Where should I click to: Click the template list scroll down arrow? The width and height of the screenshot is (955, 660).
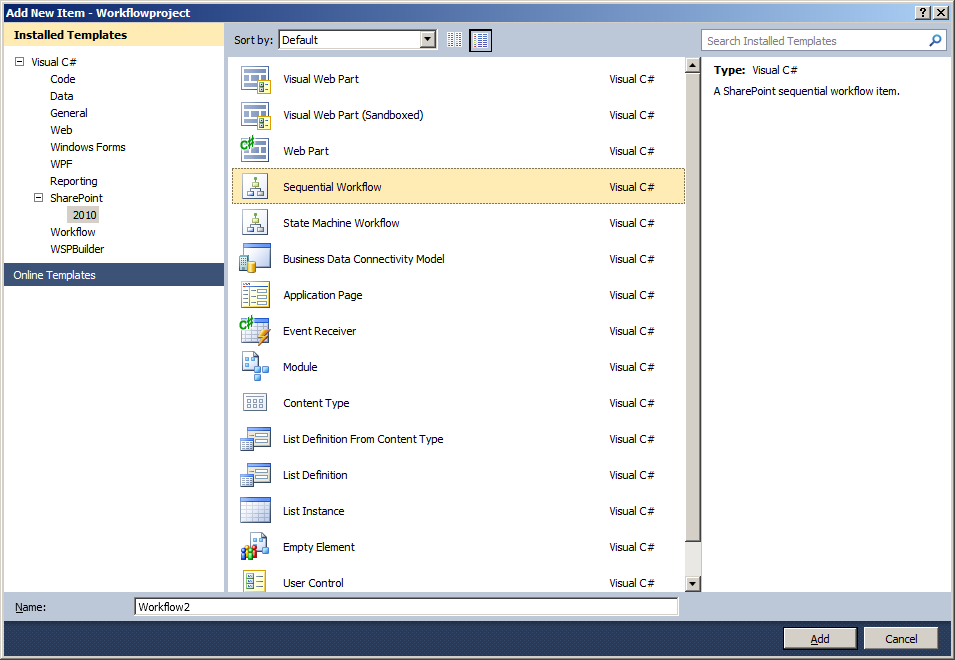point(692,584)
